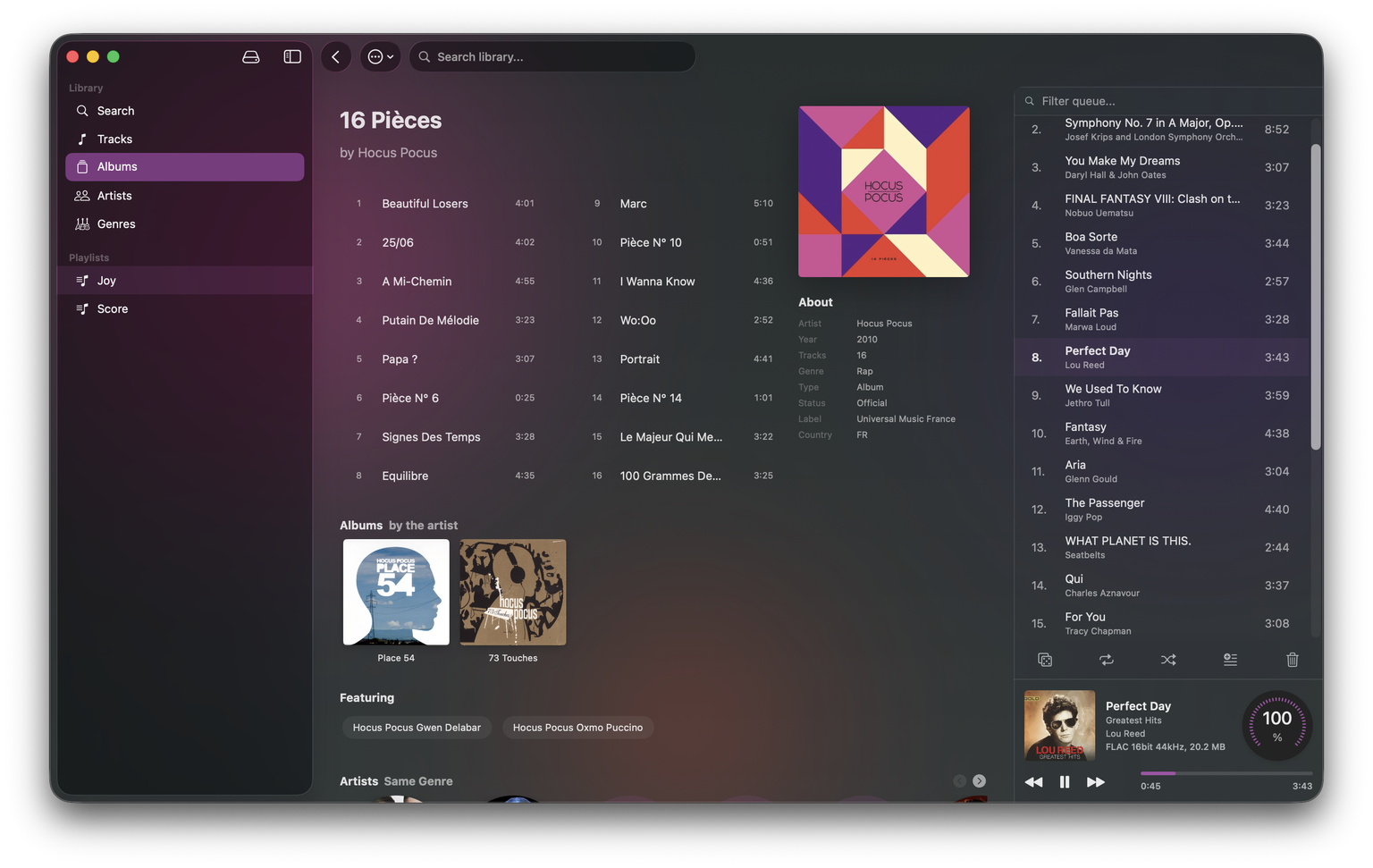Open the Search section in the Library sidebar

(115, 110)
